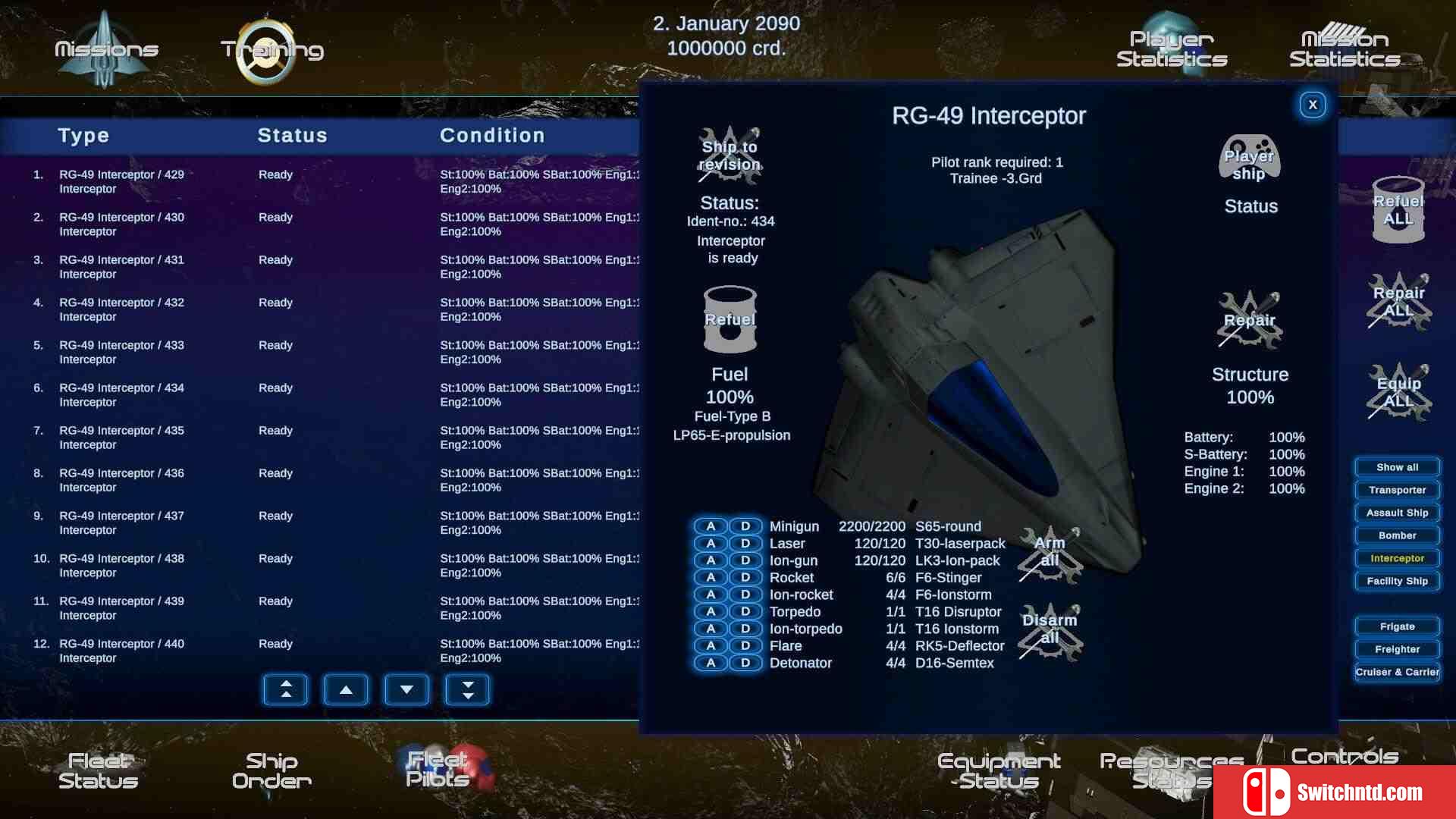The image size is (1456, 819).
Task: Select the Interceptor filter button
Action: tap(1397, 558)
